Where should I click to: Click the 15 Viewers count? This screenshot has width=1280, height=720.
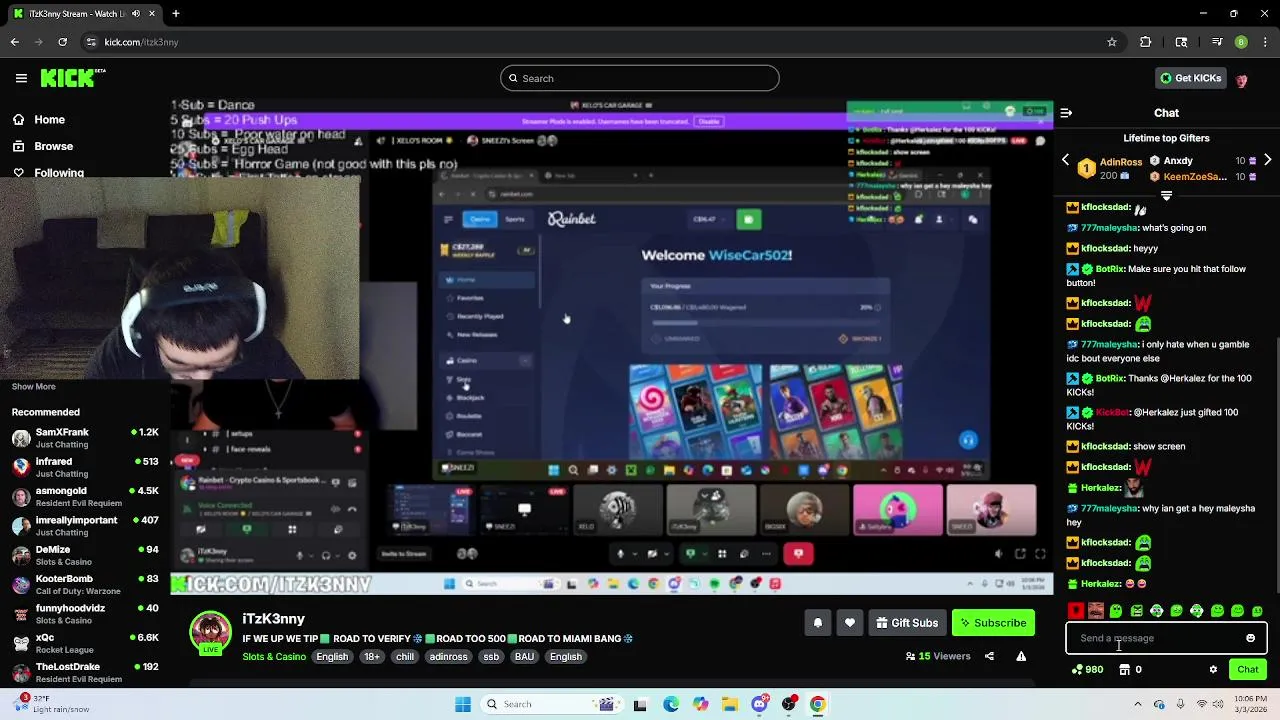[x=937, y=656]
